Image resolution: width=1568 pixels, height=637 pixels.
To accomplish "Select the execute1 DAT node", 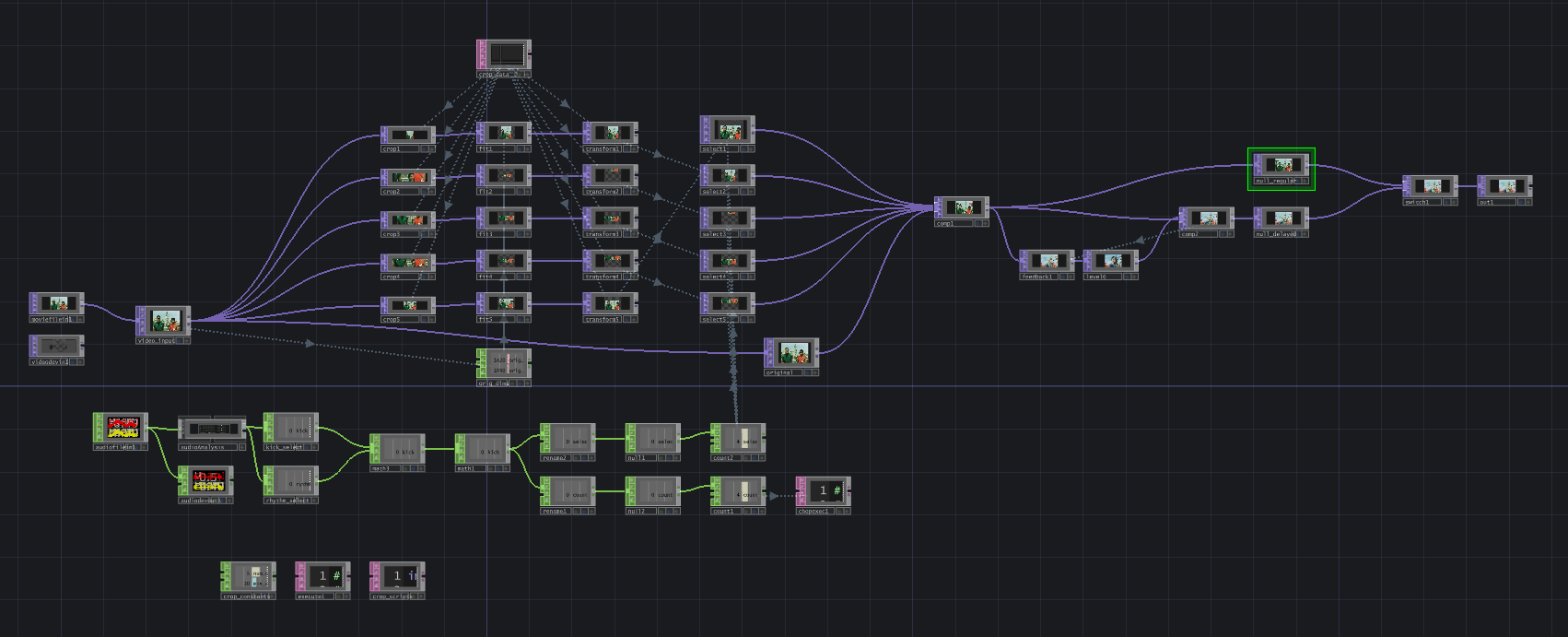I will tap(323, 576).
